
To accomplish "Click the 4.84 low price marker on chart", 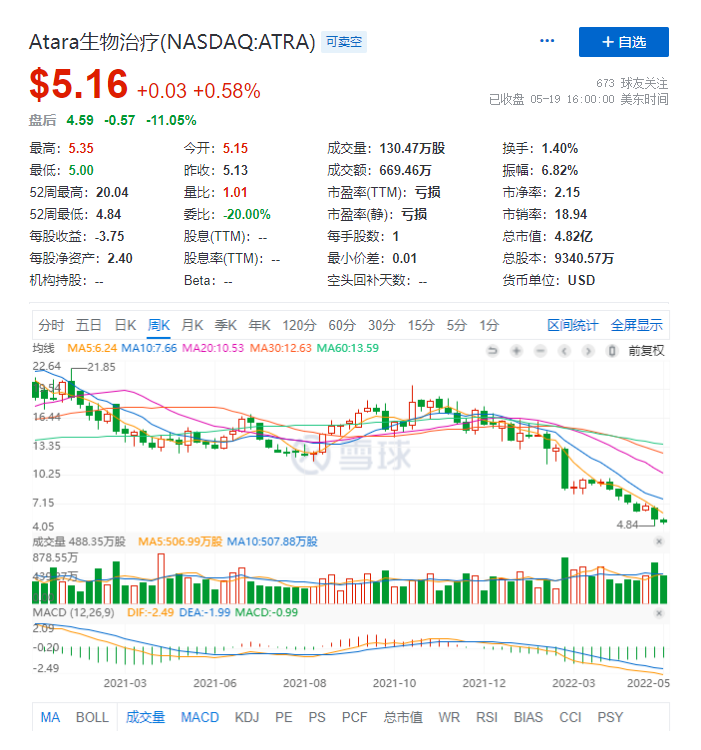I will 627,525.
